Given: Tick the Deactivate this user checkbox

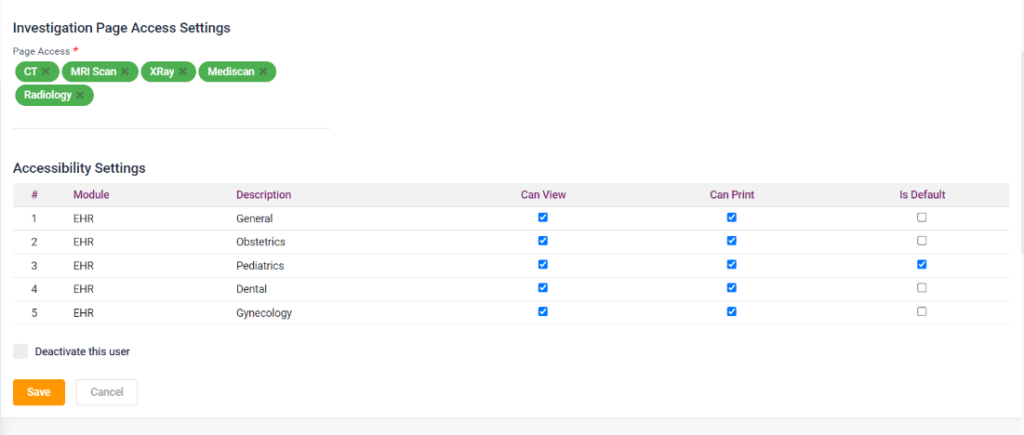Looking at the screenshot, I should click(x=21, y=351).
